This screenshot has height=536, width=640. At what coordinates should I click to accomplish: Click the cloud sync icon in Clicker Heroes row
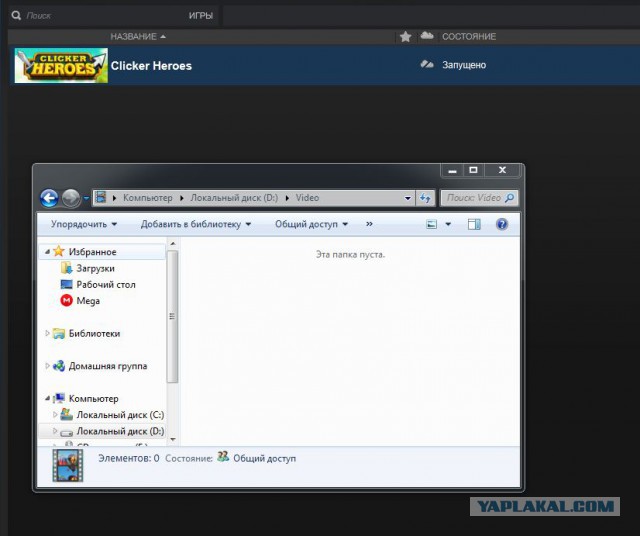pyautogui.click(x=427, y=64)
